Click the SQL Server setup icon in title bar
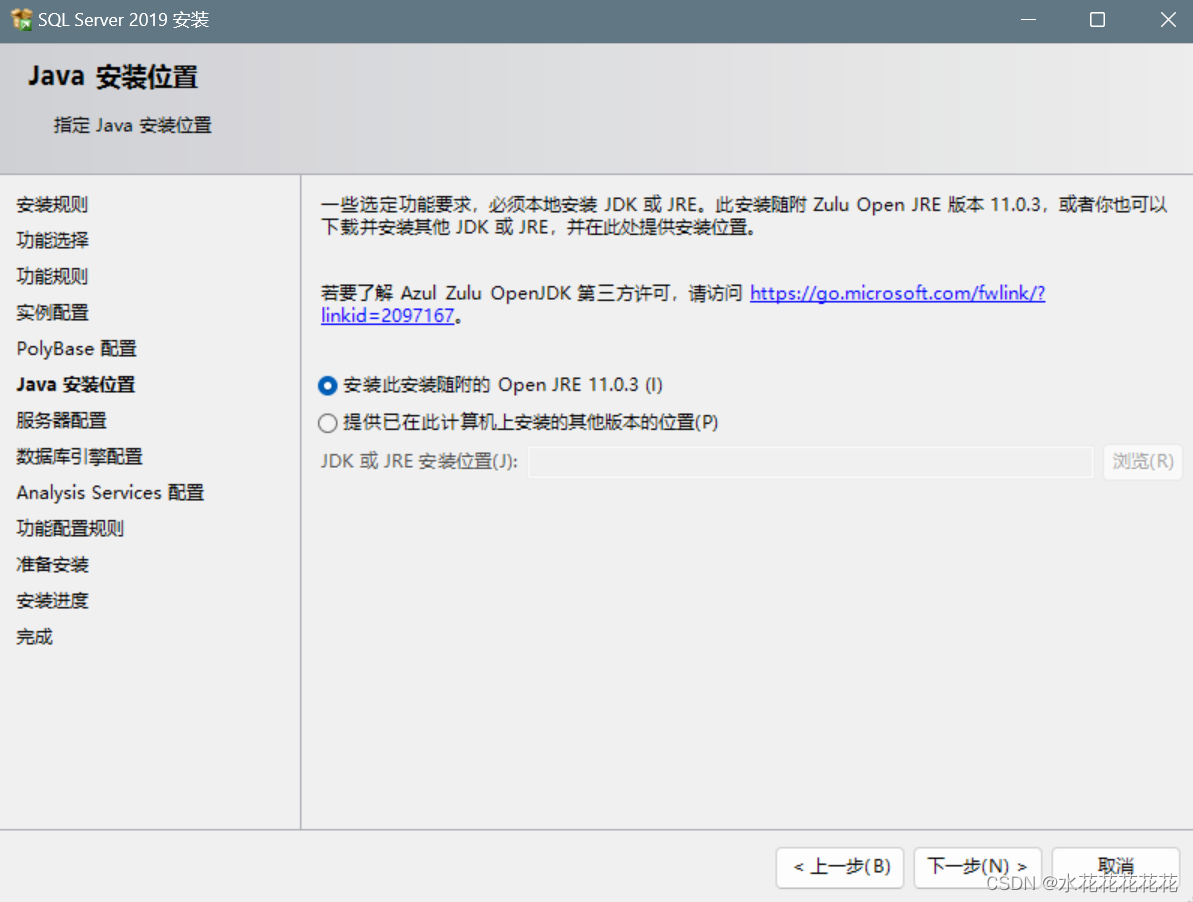 pyautogui.click(x=21, y=19)
